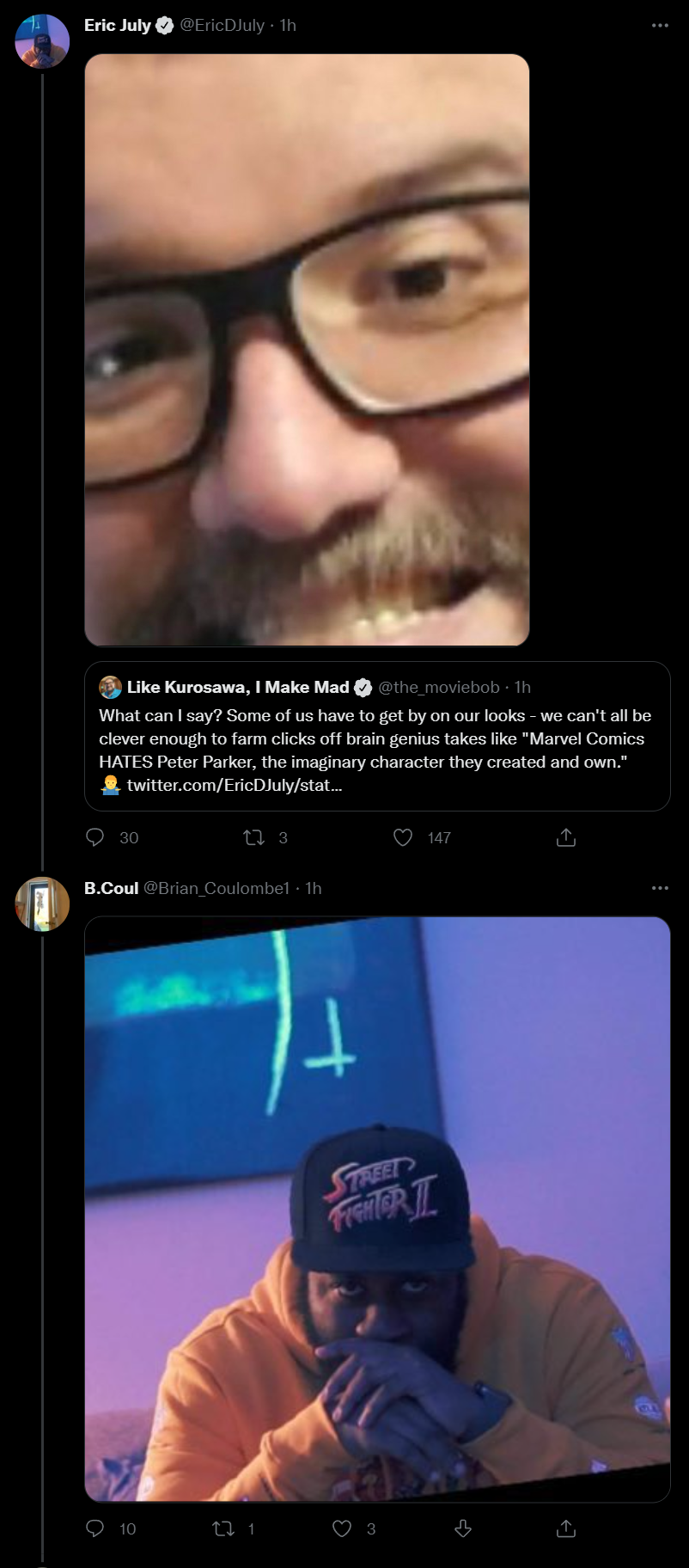The height and width of the screenshot is (1568, 689).
Task: Click the B.Coul display name
Action: [x=111, y=888]
